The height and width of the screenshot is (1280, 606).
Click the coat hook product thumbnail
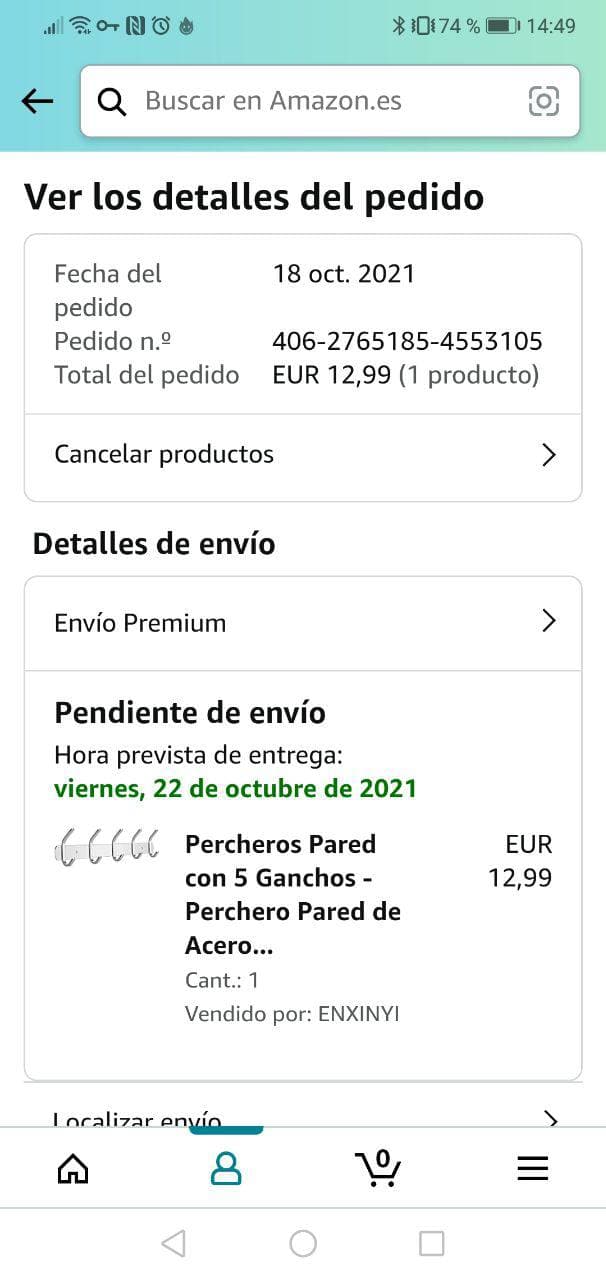pyautogui.click(x=106, y=848)
